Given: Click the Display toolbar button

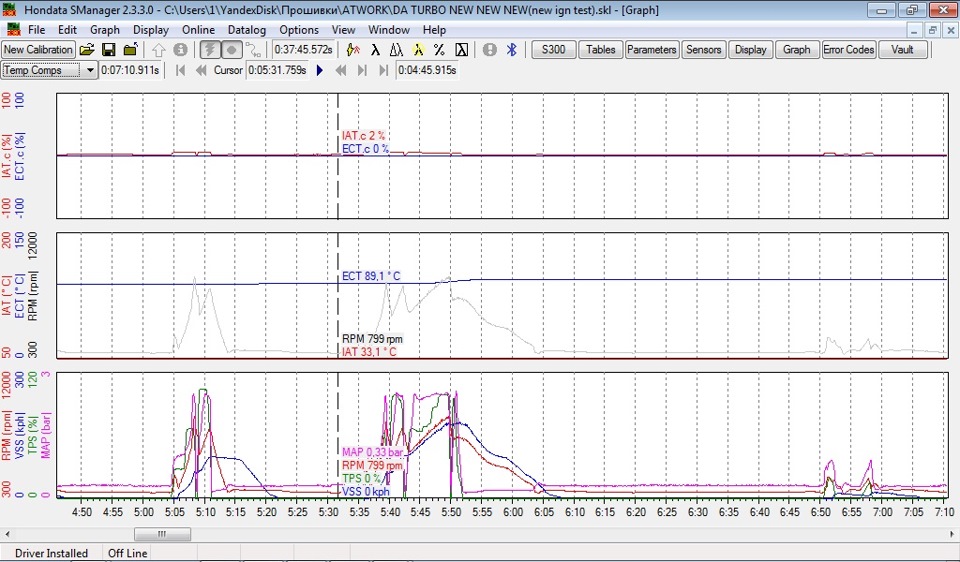Looking at the screenshot, I should [751, 50].
